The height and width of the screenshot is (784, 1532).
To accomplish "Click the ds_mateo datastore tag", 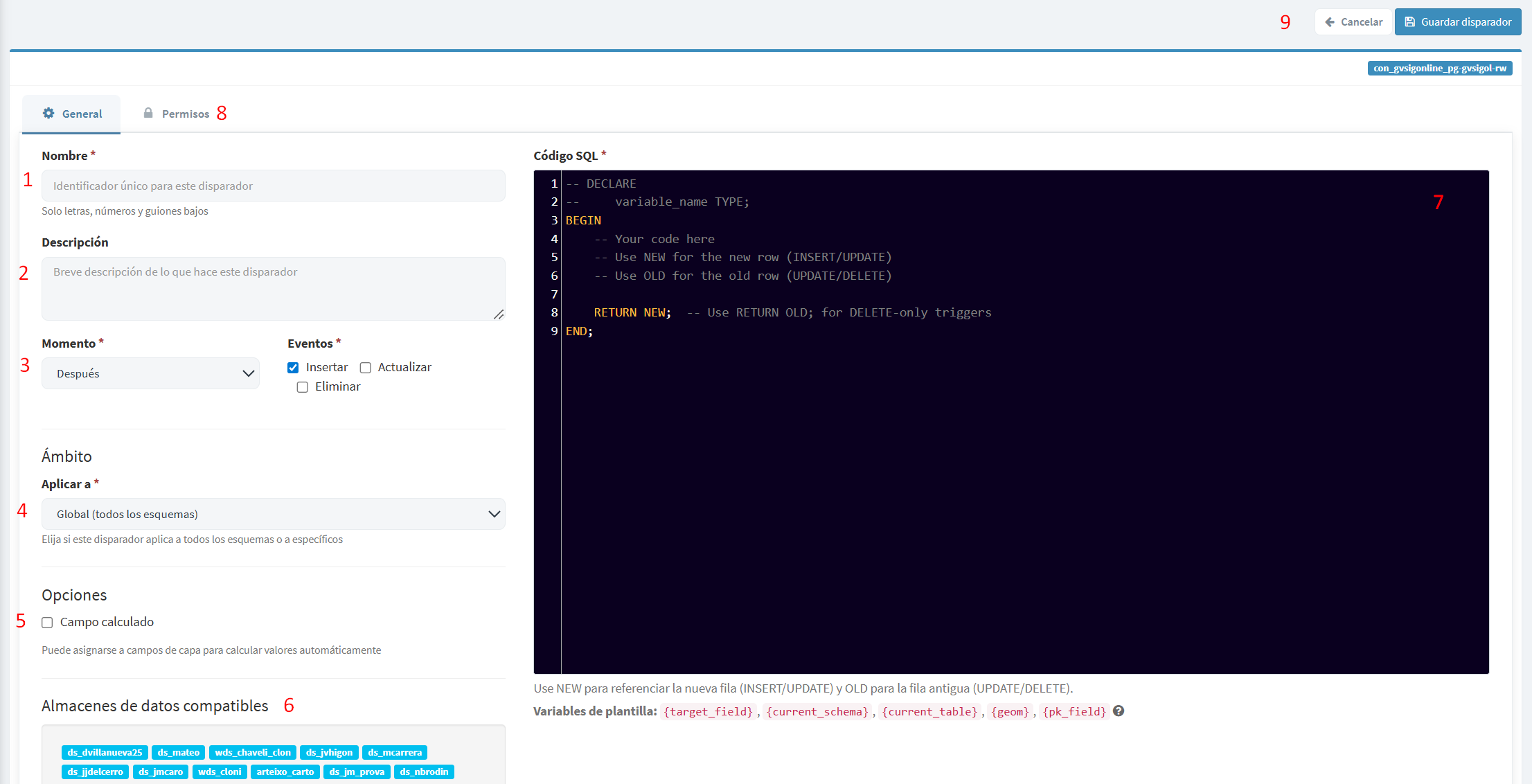I will 178,752.
